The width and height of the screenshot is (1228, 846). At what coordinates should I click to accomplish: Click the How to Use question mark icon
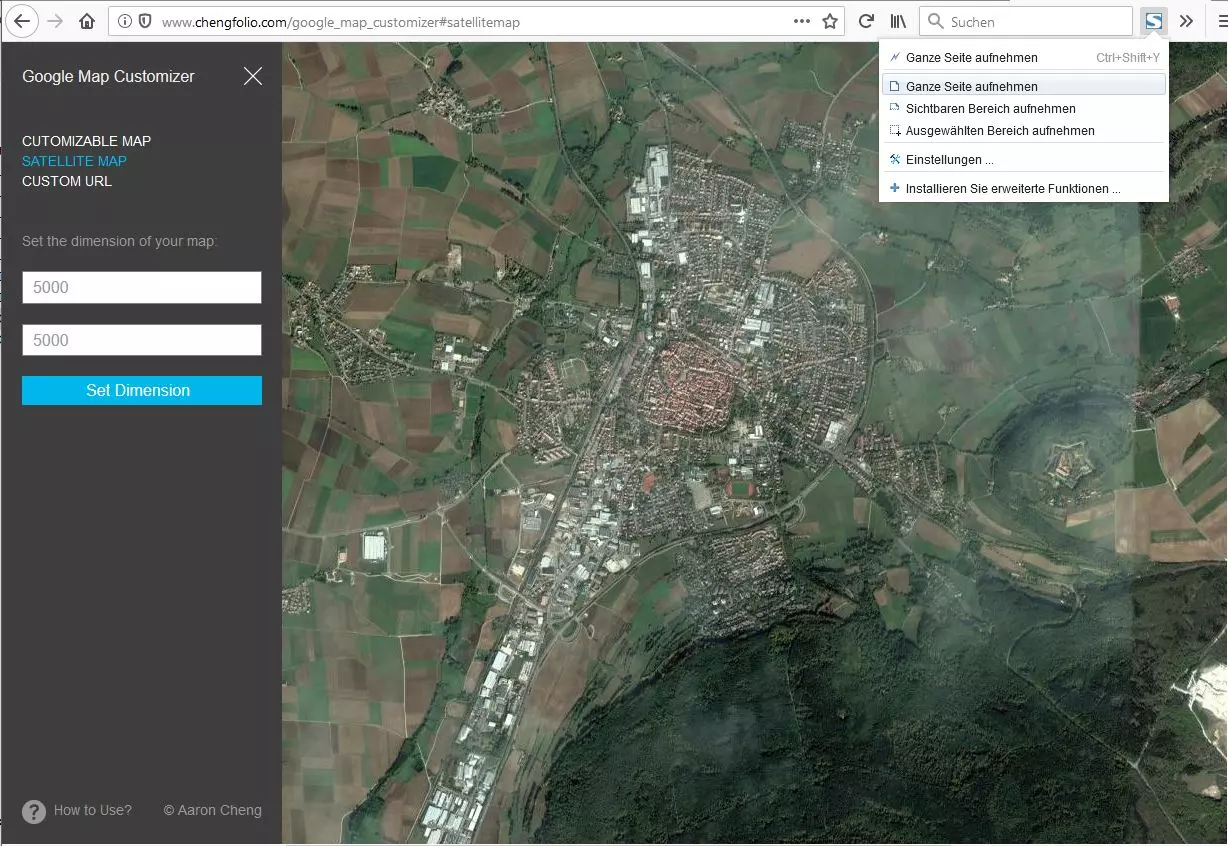(x=34, y=811)
